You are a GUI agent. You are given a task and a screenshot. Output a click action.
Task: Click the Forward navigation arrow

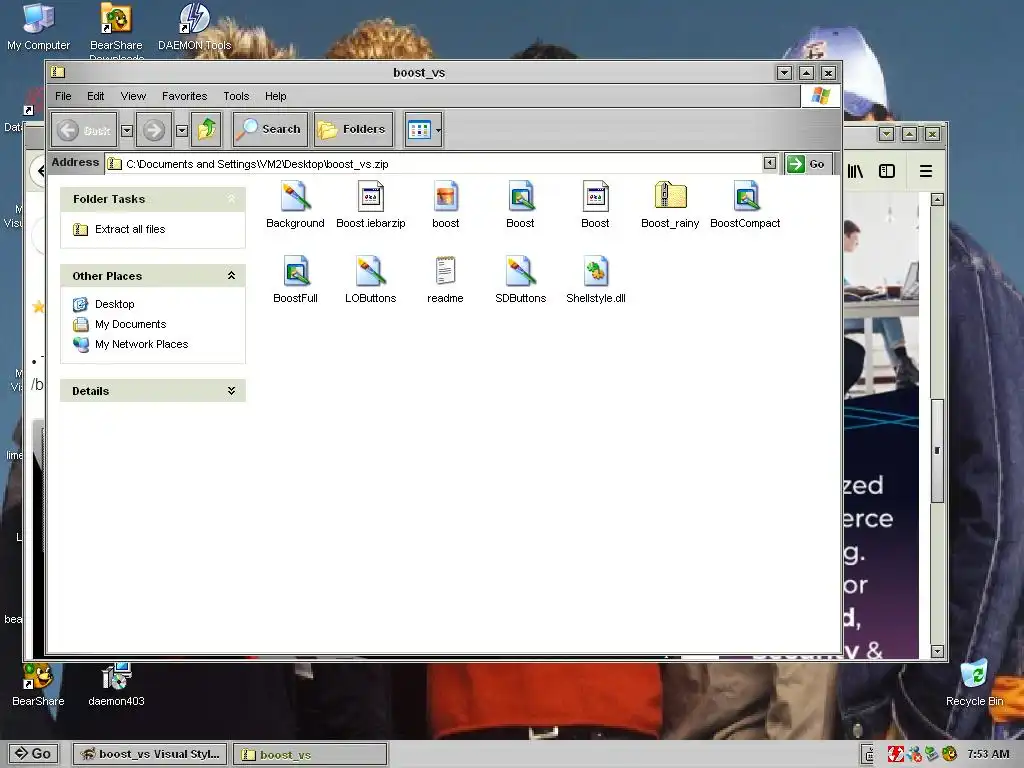pyautogui.click(x=154, y=130)
